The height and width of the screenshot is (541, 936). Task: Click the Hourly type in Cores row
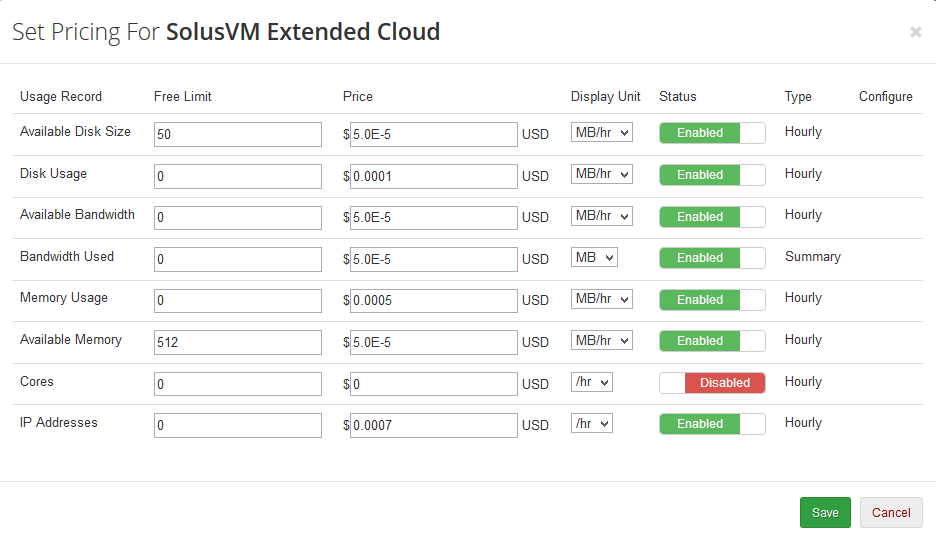click(x=803, y=382)
